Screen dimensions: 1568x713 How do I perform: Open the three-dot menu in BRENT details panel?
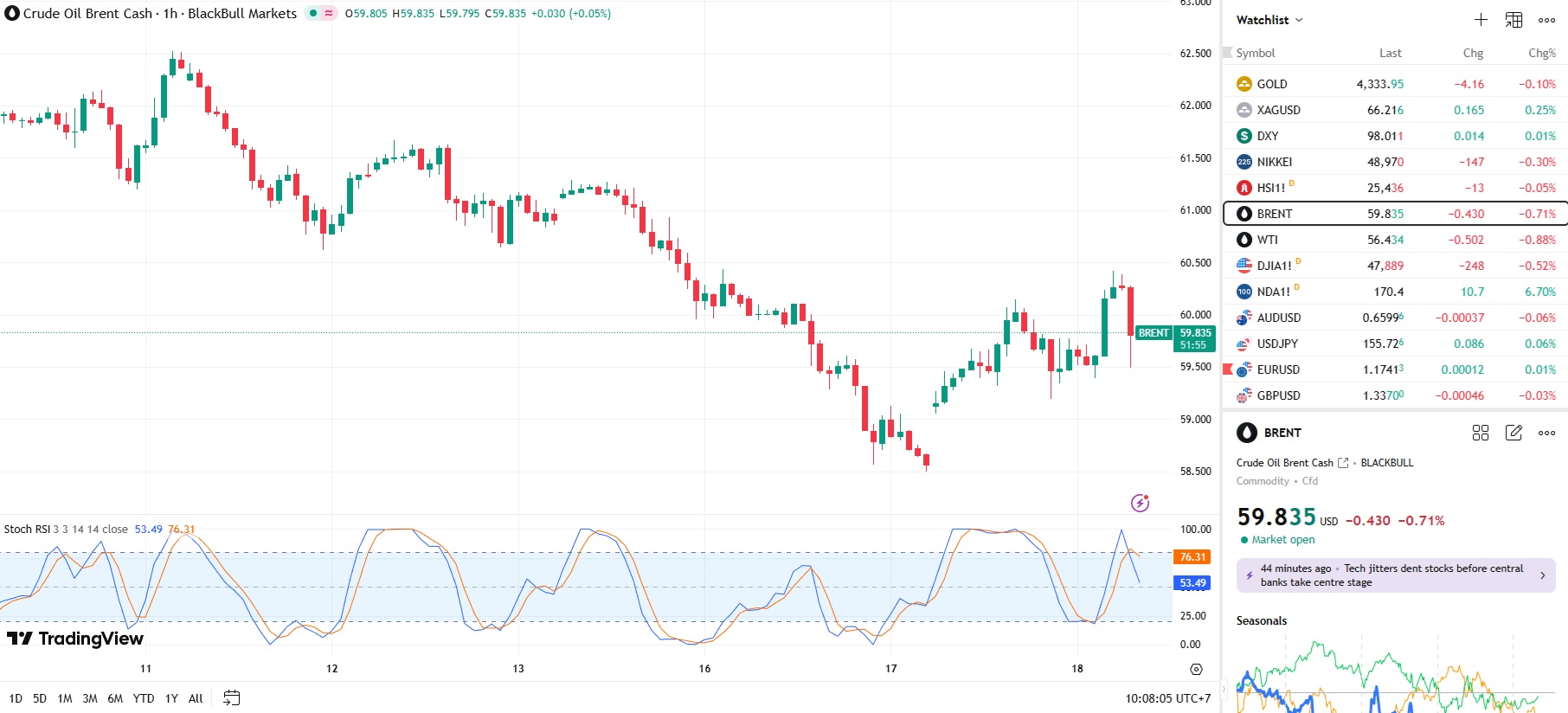pyautogui.click(x=1546, y=433)
